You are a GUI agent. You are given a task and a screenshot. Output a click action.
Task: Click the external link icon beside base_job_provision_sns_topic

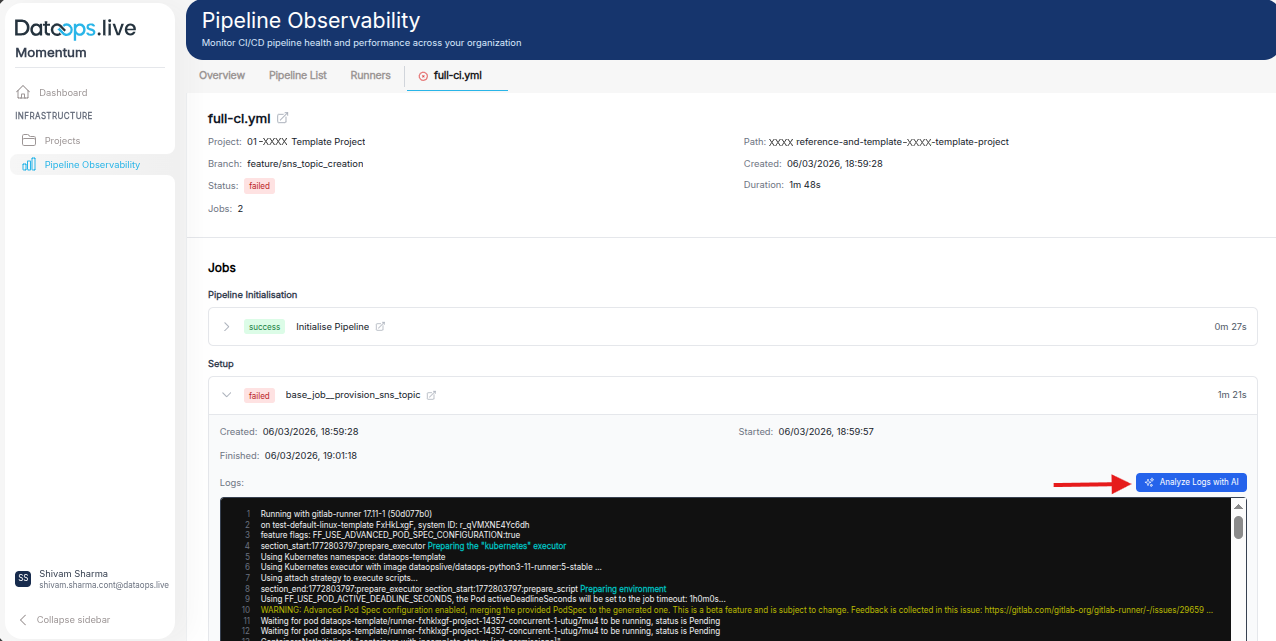431,395
